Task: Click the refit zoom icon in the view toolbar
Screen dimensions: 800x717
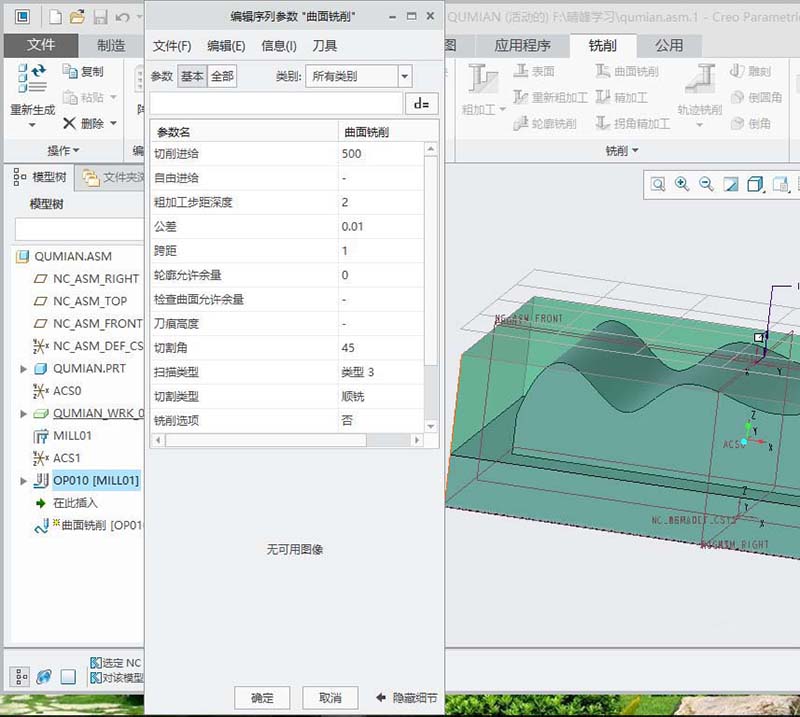Action: [x=658, y=184]
